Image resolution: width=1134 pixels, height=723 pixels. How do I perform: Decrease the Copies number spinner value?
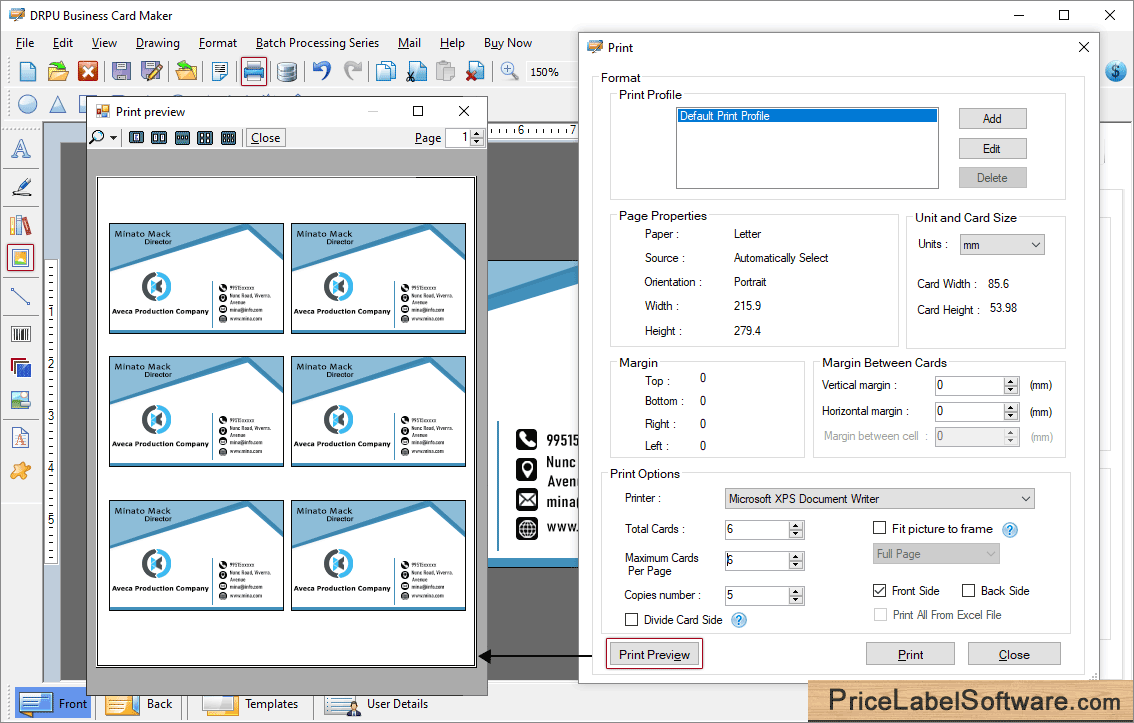(x=796, y=600)
